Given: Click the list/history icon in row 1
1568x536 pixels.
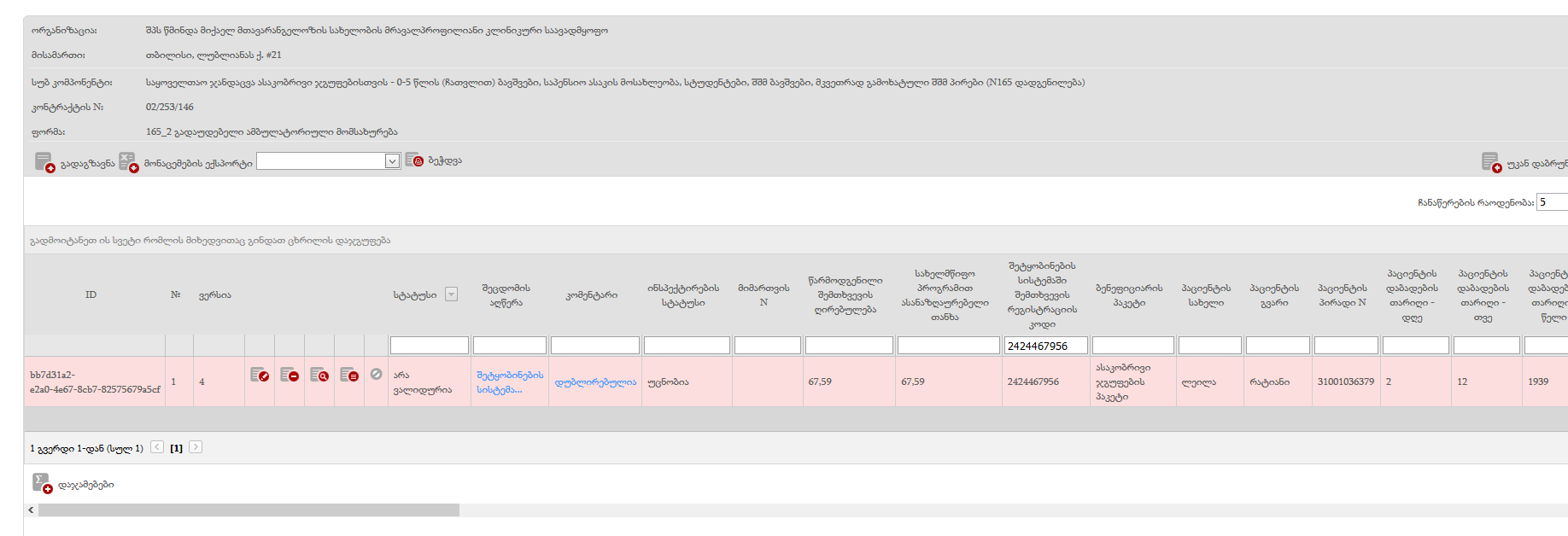Looking at the screenshot, I should 348,375.
